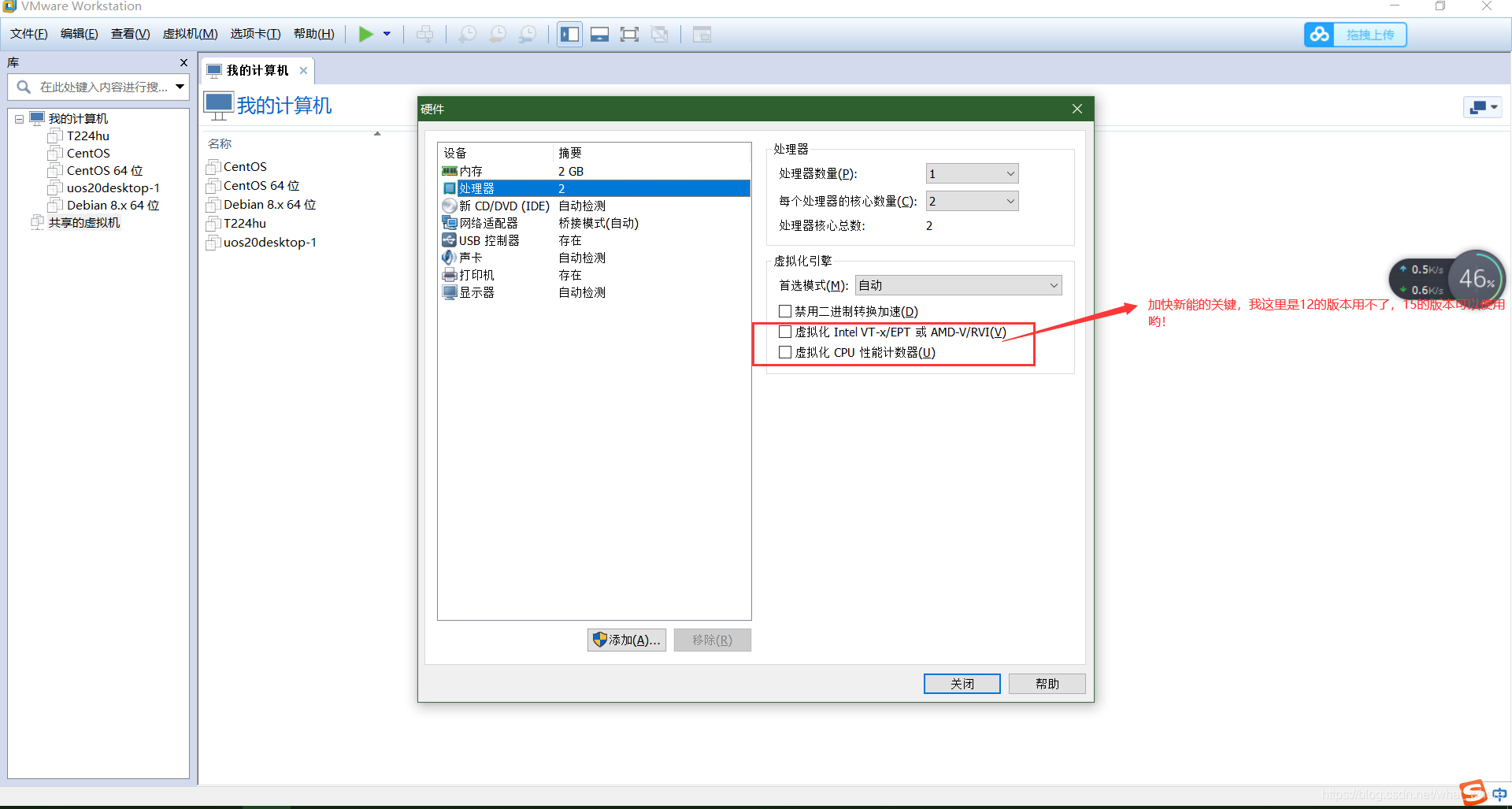Image resolution: width=1512 pixels, height=809 pixels.
Task: Select the 显示器 display device row
Action: click(595, 292)
